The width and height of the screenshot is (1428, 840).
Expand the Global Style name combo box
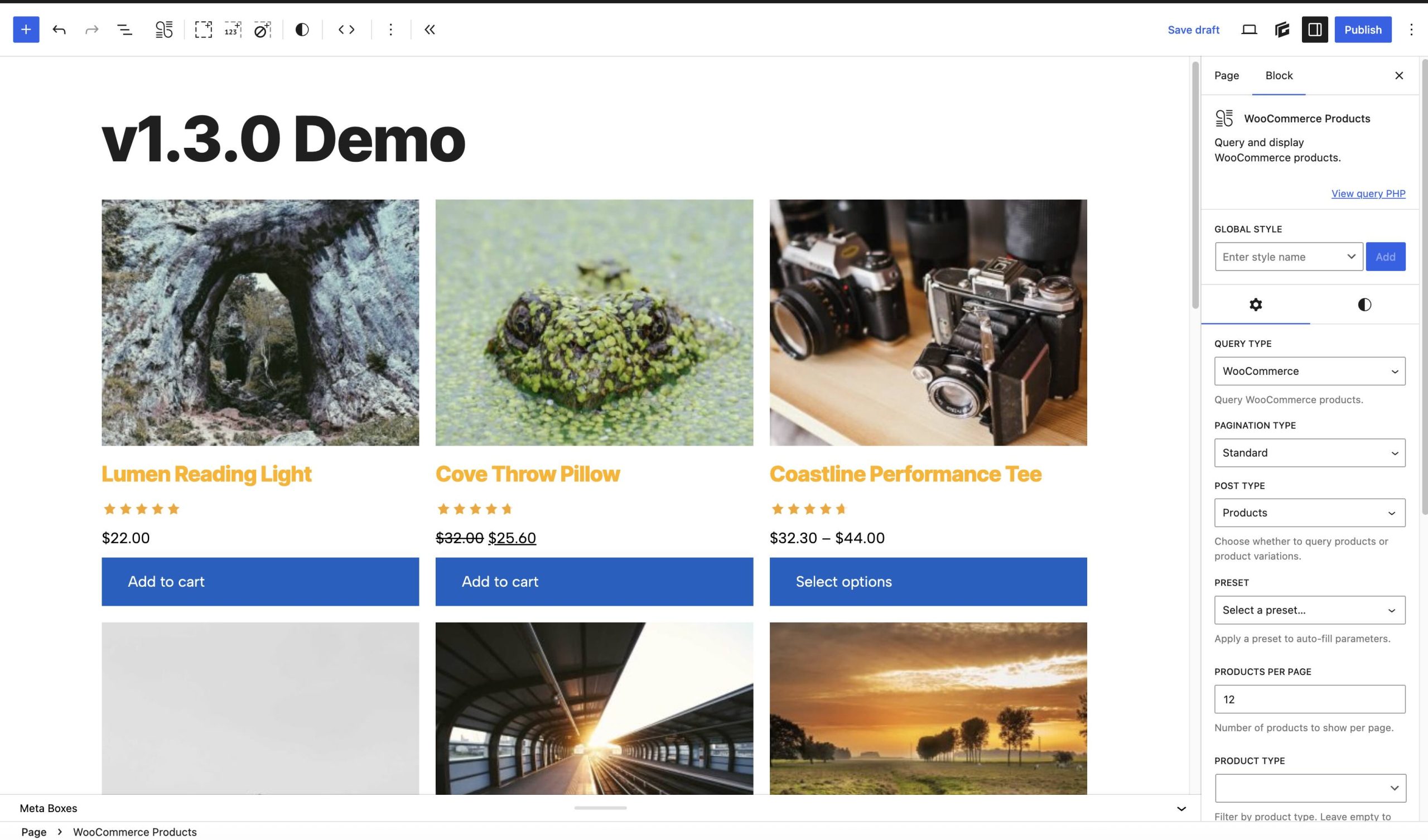coord(1289,257)
